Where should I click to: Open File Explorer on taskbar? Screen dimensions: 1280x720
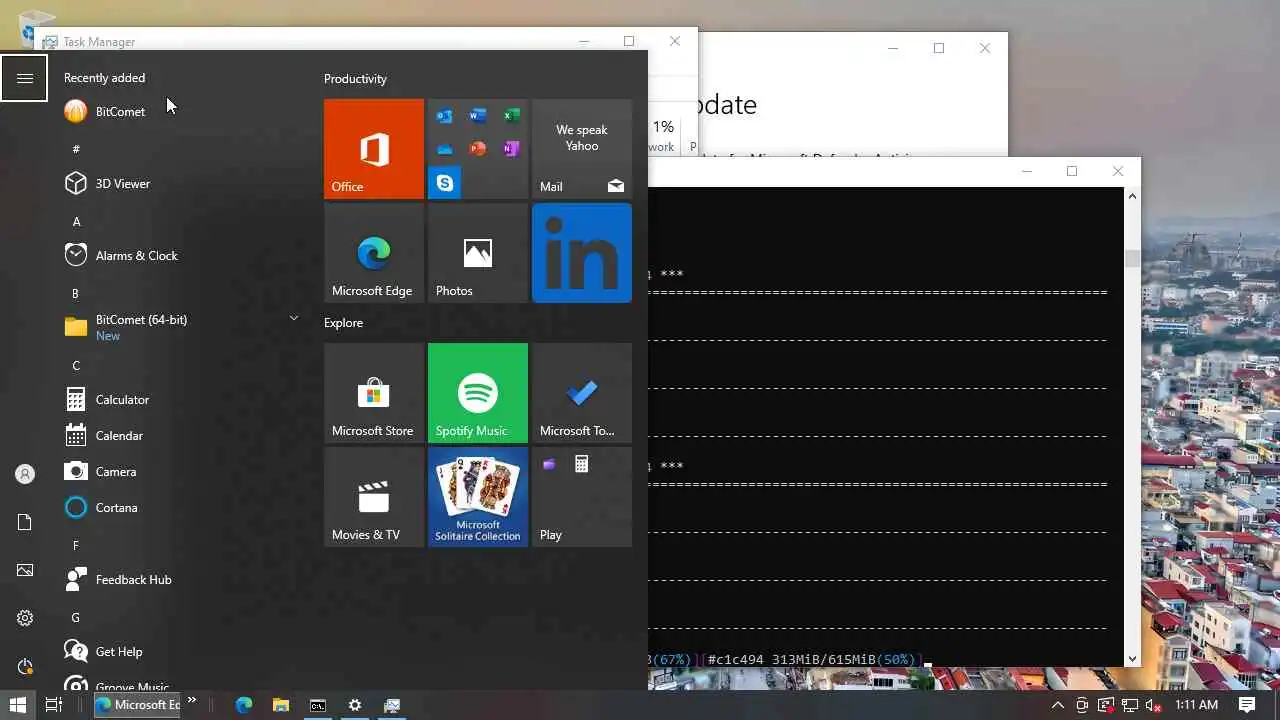281,705
